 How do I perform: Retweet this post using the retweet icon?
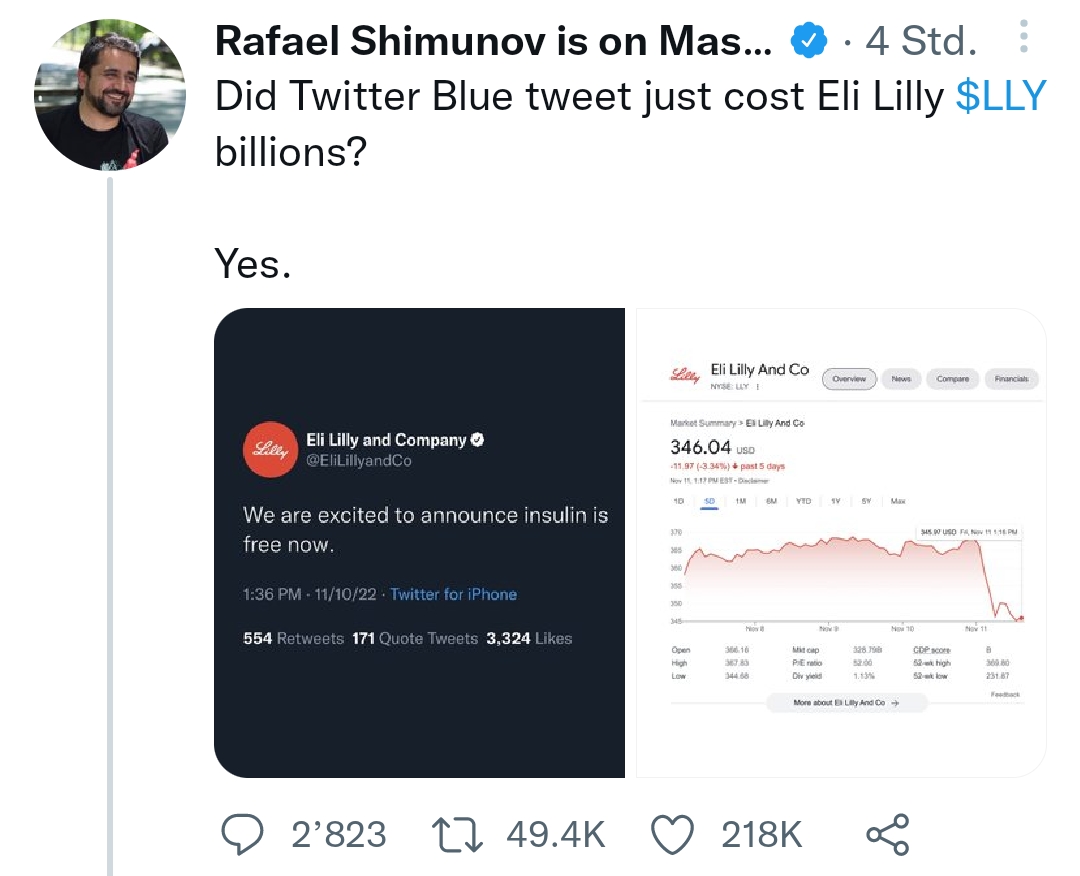click(x=456, y=835)
